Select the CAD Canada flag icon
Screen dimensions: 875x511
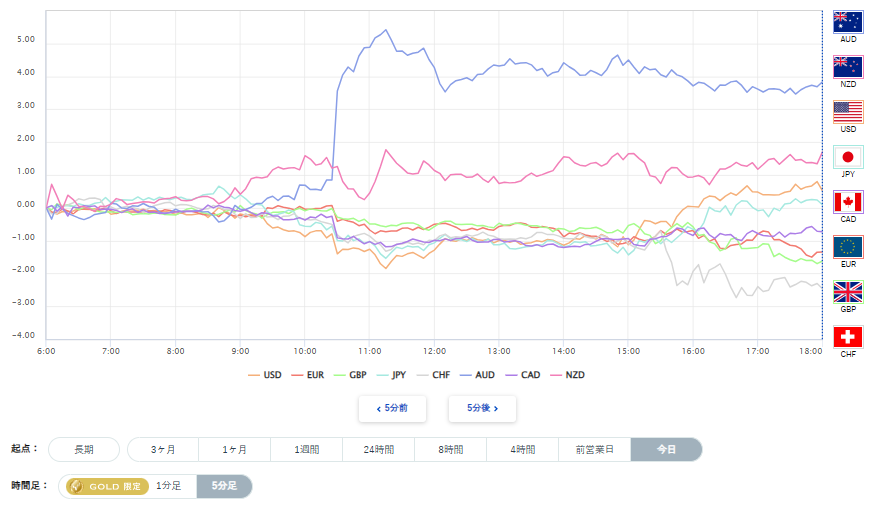coord(848,202)
